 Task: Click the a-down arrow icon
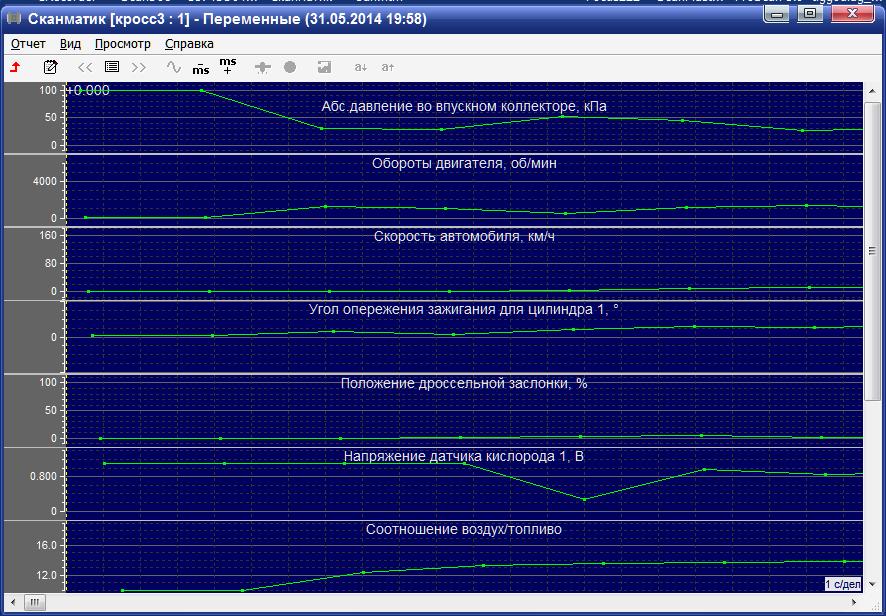click(x=361, y=67)
